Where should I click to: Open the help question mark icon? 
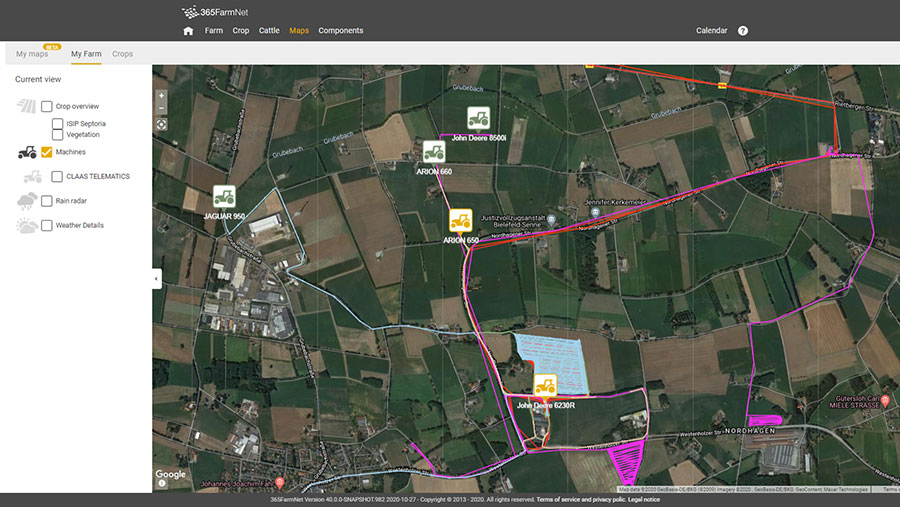click(x=743, y=31)
